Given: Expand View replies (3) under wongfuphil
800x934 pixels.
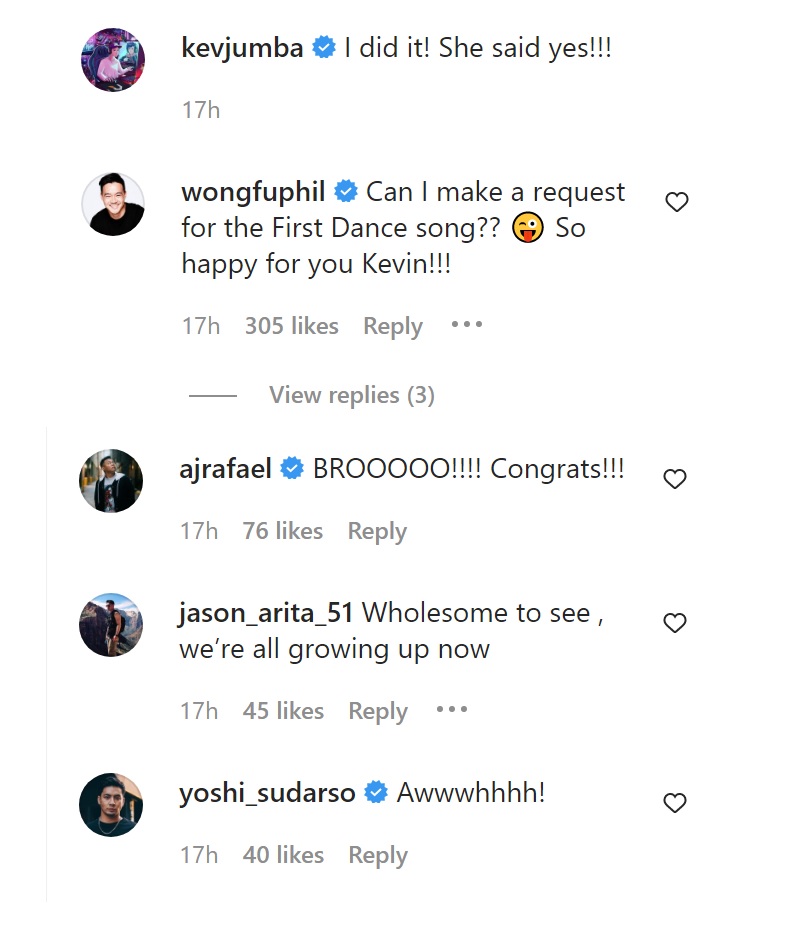Looking at the screenshot, I should [351, 395].
